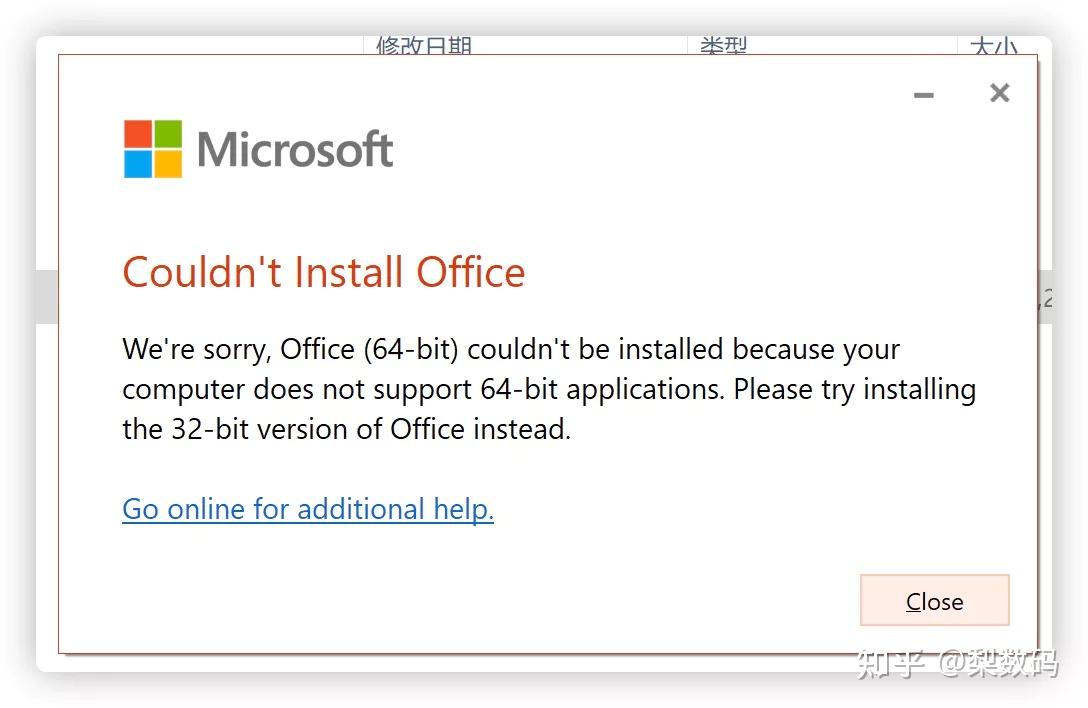Click the X icon on the dialog
The image size is (1088, 708).
(999, 92)
